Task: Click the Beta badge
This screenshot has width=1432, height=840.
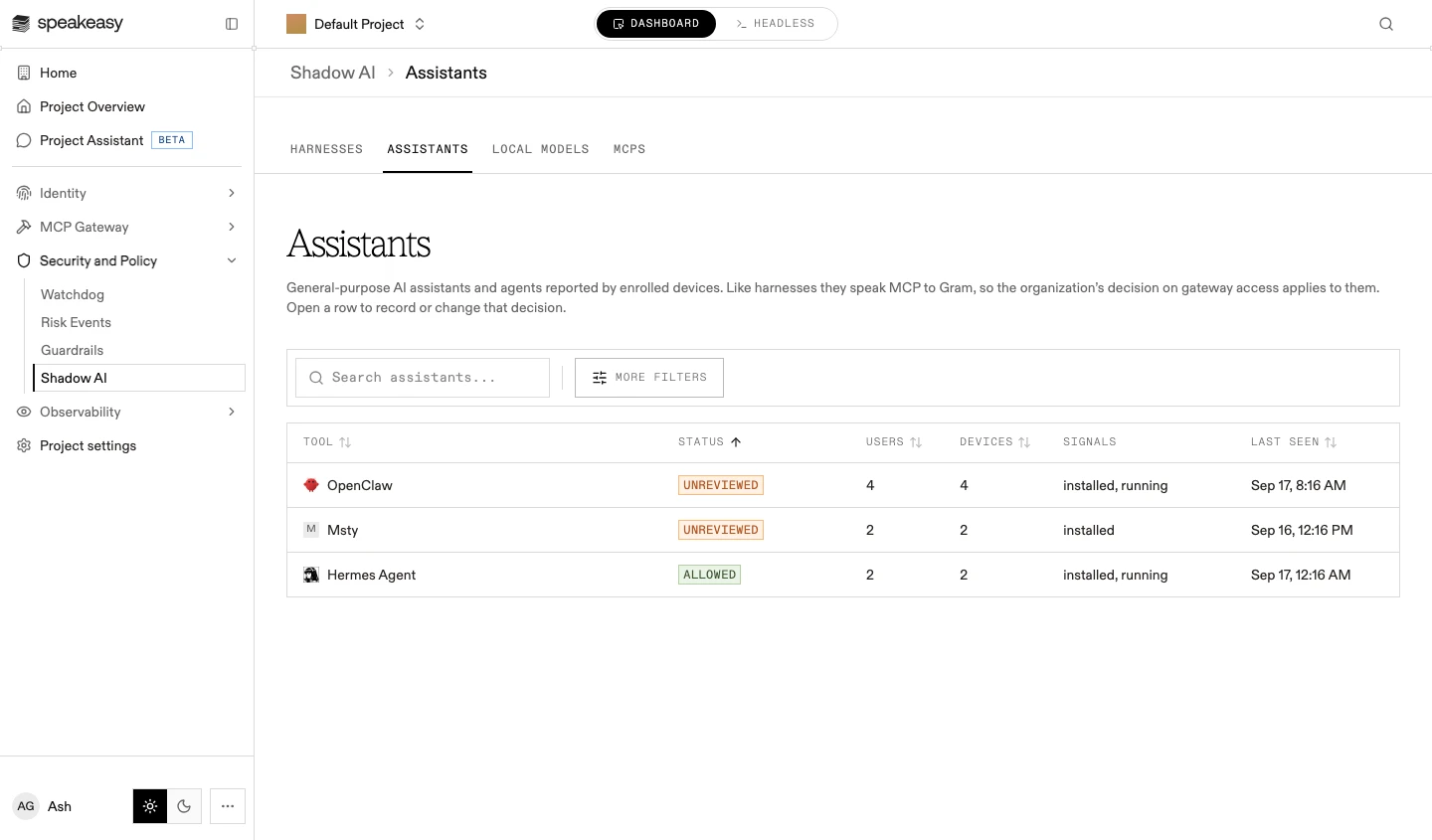Action: [x=172, y=140]
